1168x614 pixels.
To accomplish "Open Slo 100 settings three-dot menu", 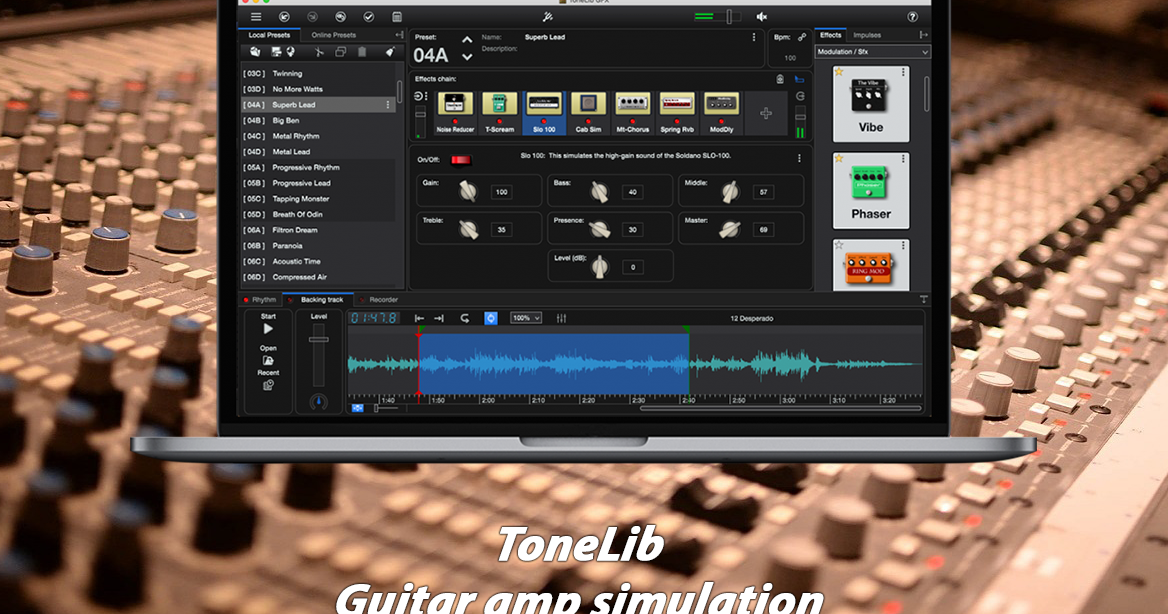I will [799, 159].
